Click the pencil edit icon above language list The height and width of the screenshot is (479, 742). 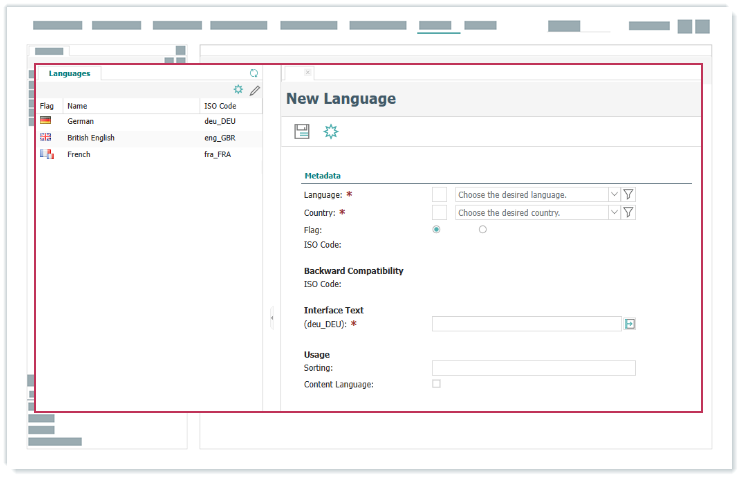(x=255, y=90)
